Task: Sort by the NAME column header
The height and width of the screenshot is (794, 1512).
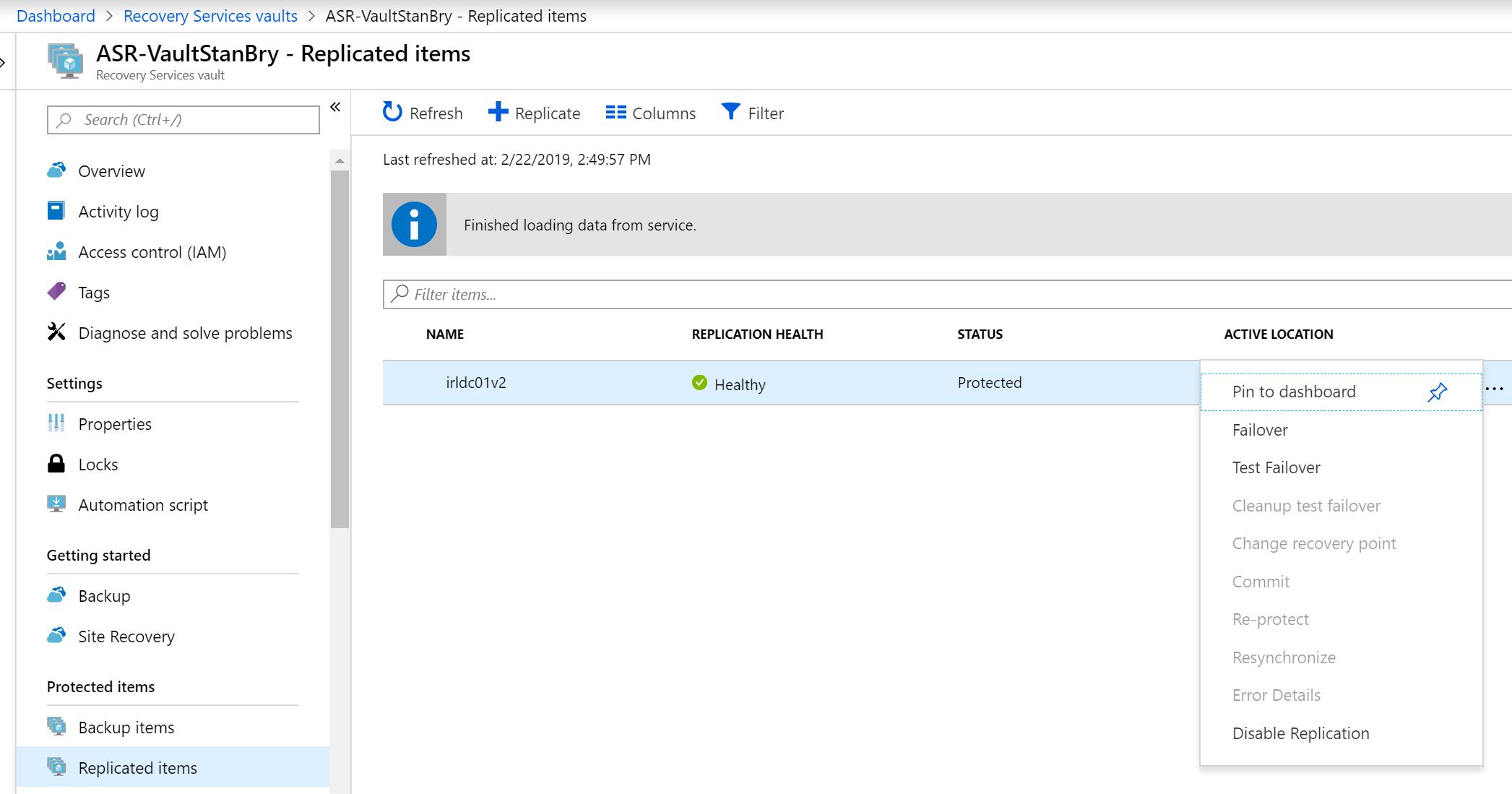Action: pyautogui.click(x=445, y=334)
